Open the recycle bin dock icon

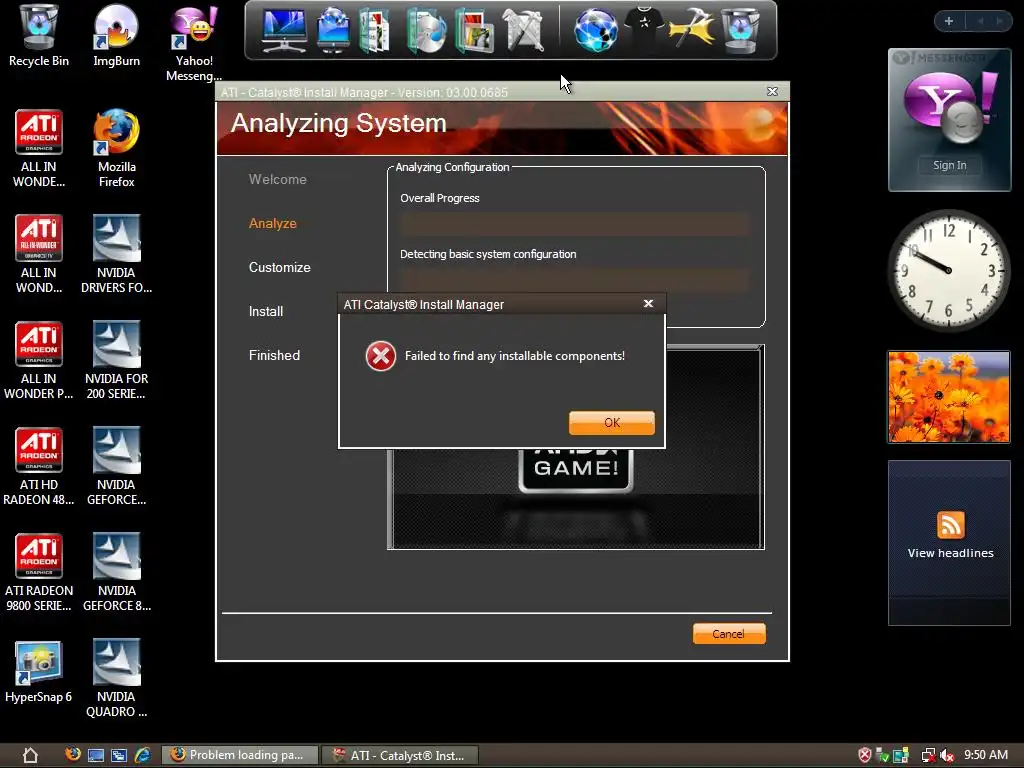point(740,30)
